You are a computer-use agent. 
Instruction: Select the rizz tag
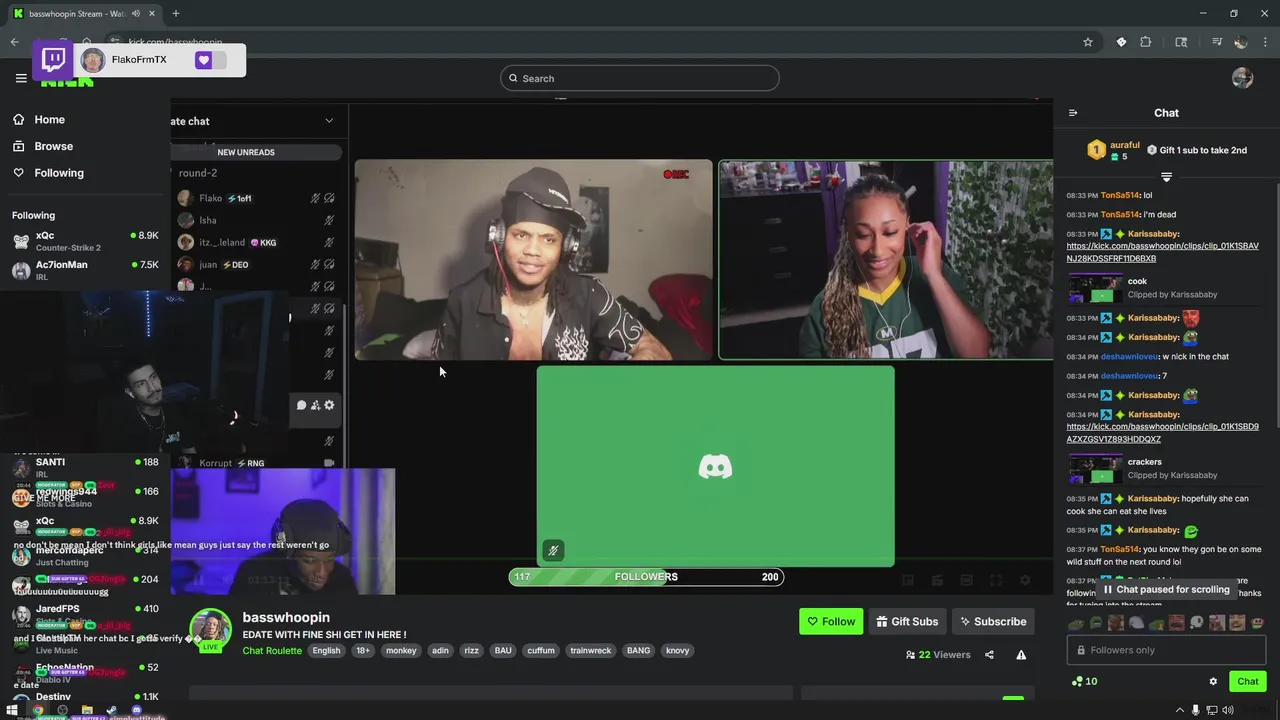[472, 650]
